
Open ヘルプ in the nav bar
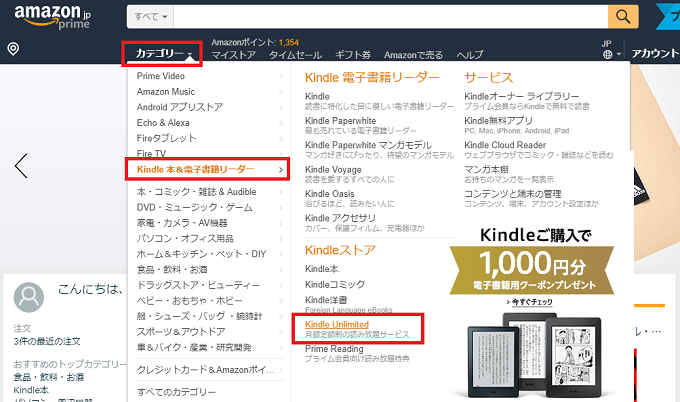coord(469,55)
